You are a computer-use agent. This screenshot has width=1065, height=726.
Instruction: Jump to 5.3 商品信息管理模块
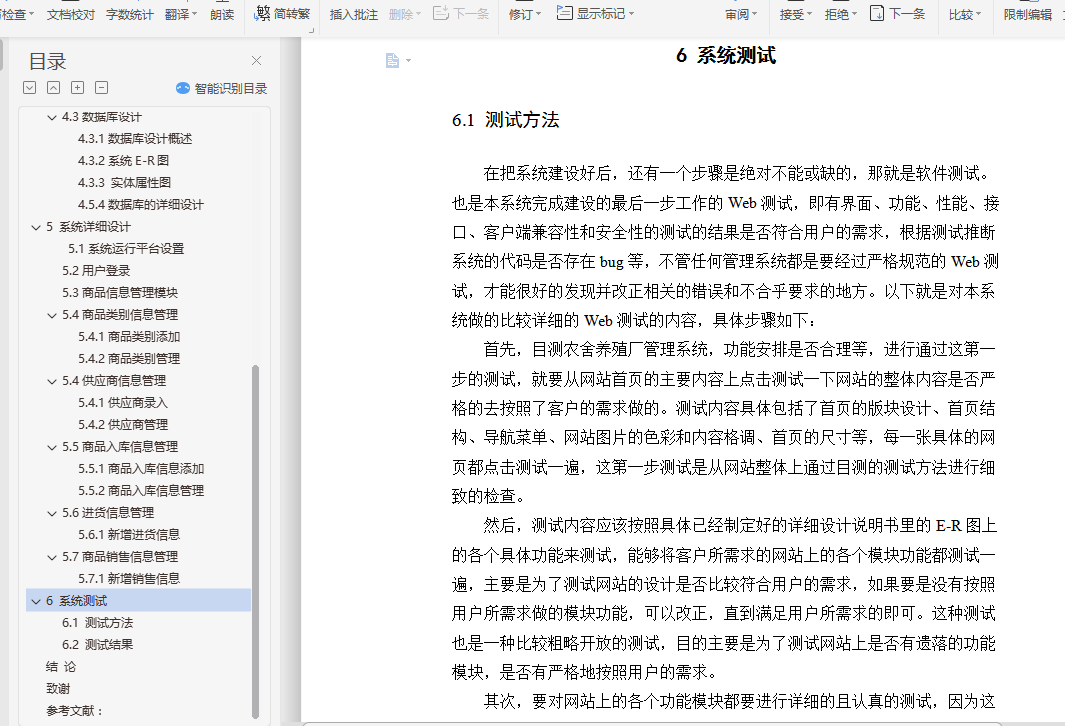(x=120, y=293)
